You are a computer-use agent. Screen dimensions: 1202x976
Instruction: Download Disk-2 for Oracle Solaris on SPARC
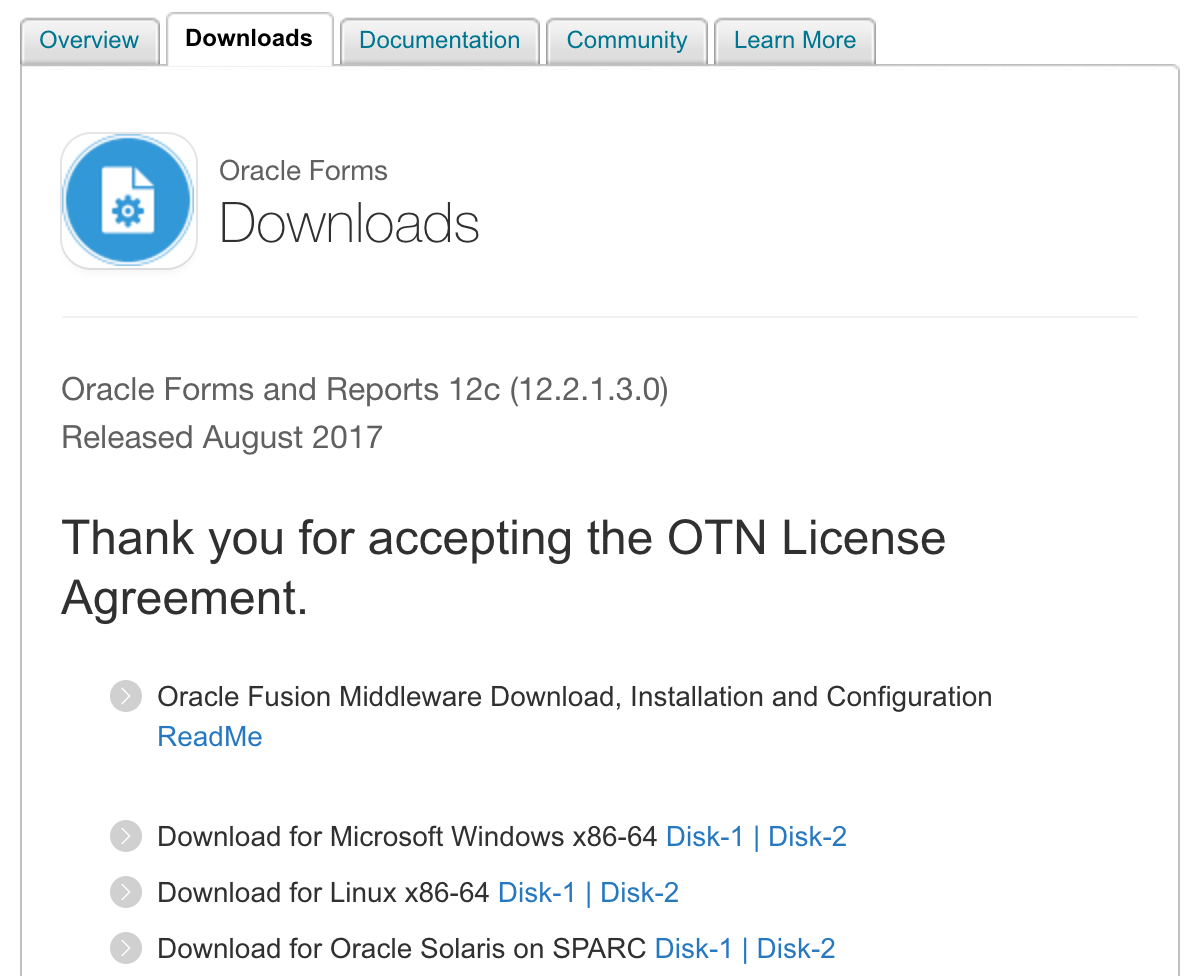tap(795, 948)
